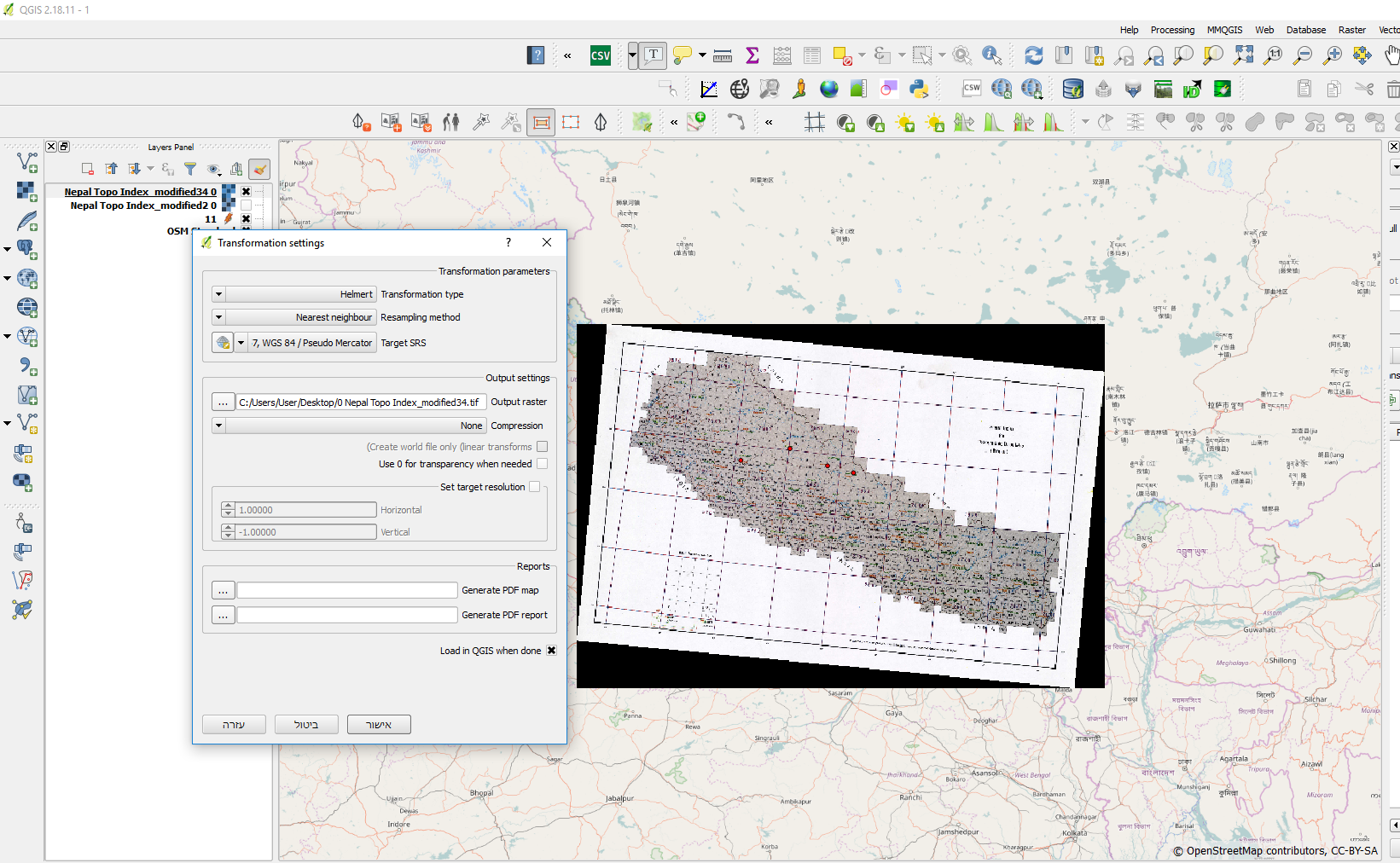The height and width of the screenshot is (863, 1400).
Task: Click the Generate PDF map path field
Action: [x=347, y=590]
